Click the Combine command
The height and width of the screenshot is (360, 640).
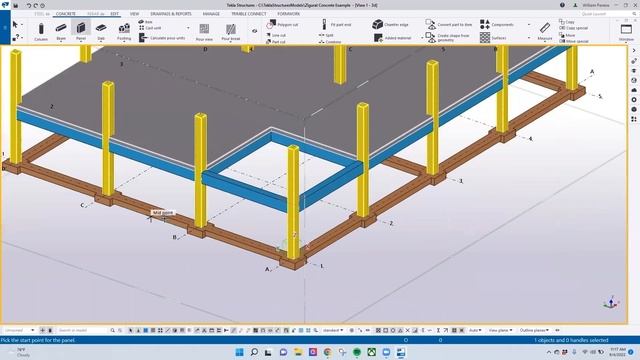330,42
